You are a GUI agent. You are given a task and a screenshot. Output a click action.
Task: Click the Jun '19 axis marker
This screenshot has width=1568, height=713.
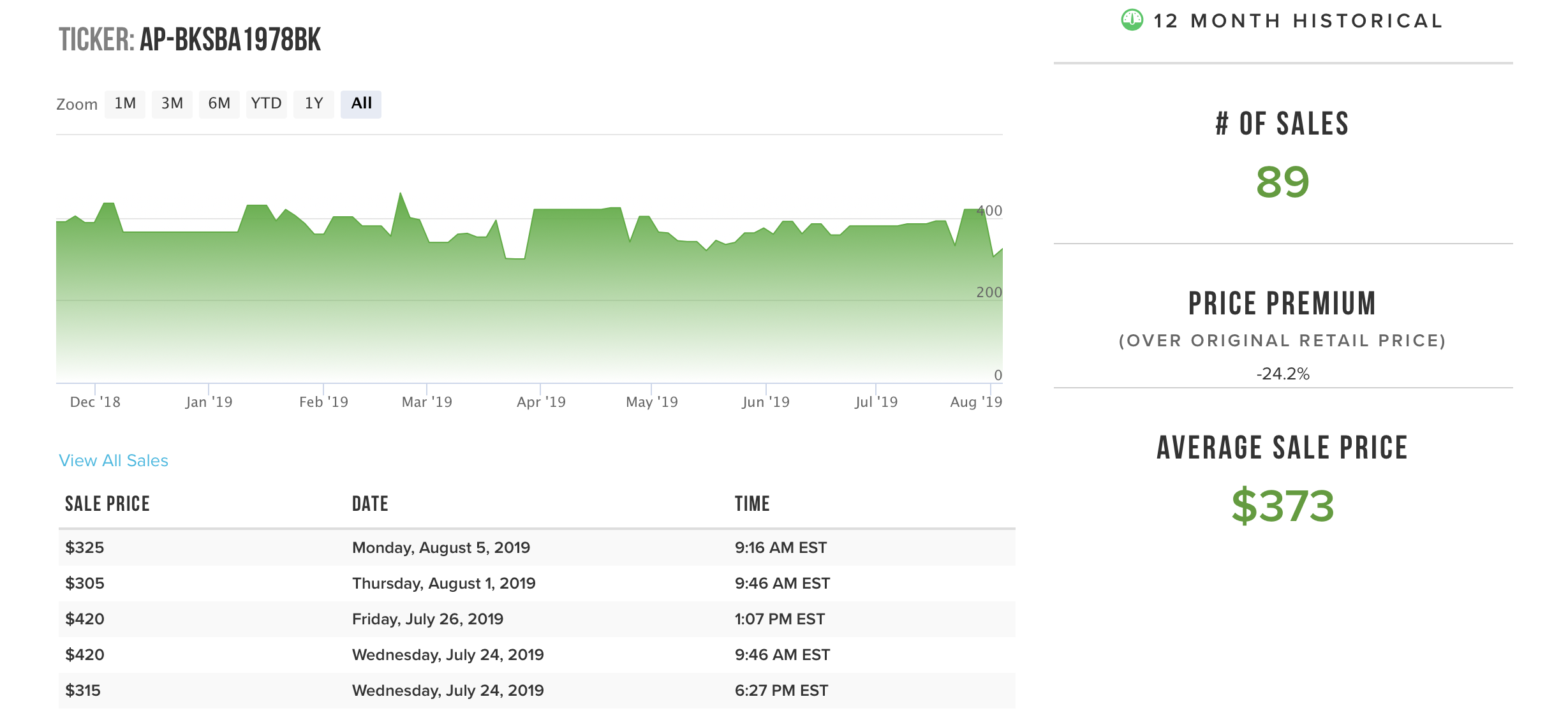coord(766,402)
